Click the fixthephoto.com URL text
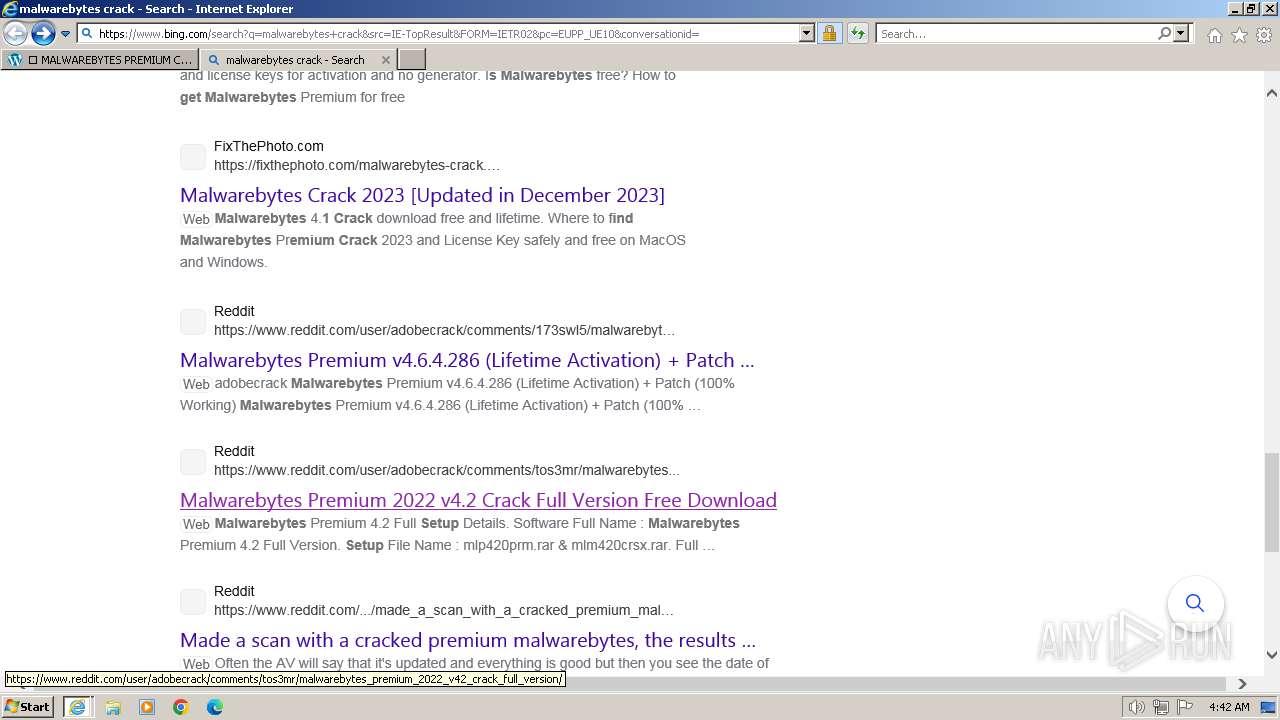 coord(356,165)
